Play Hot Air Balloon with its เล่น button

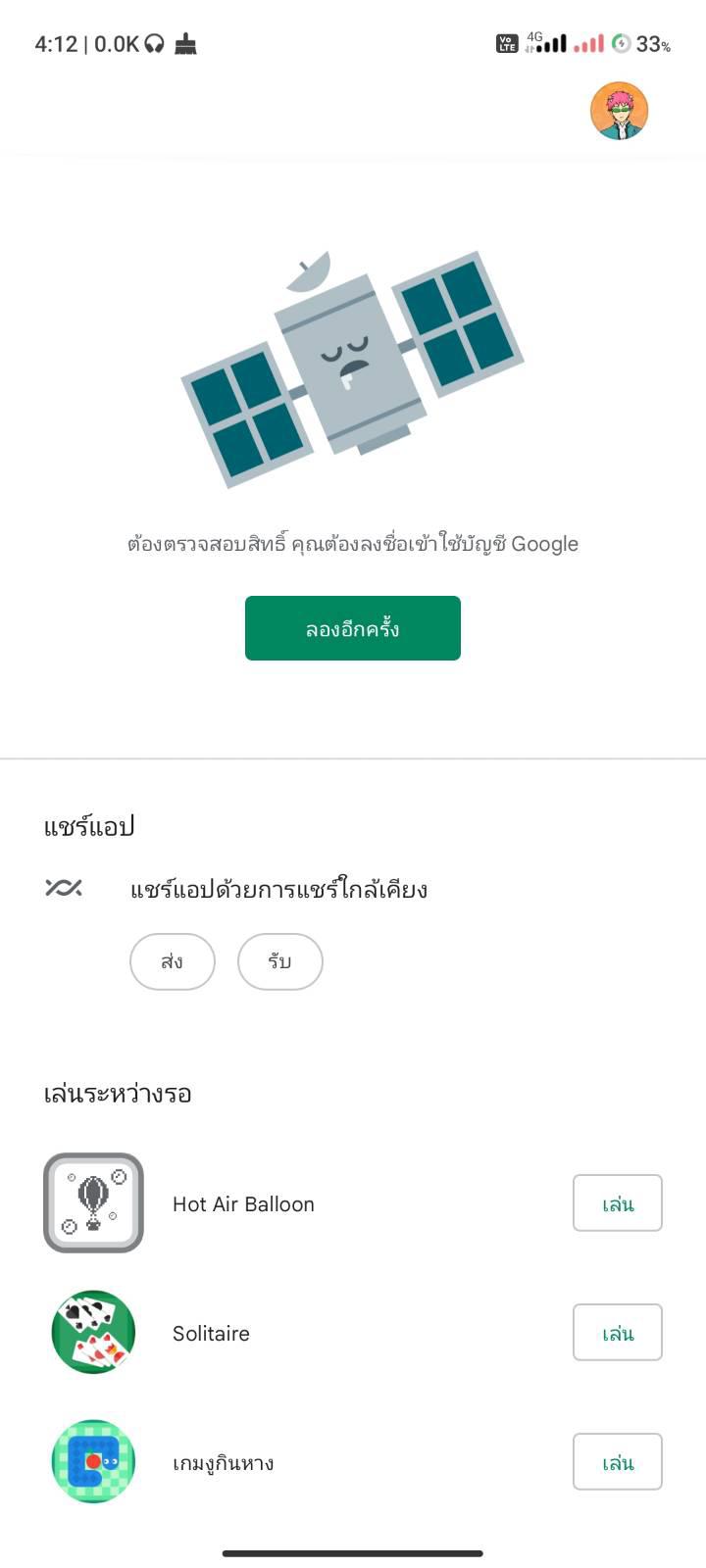(x=617, y=1202)
